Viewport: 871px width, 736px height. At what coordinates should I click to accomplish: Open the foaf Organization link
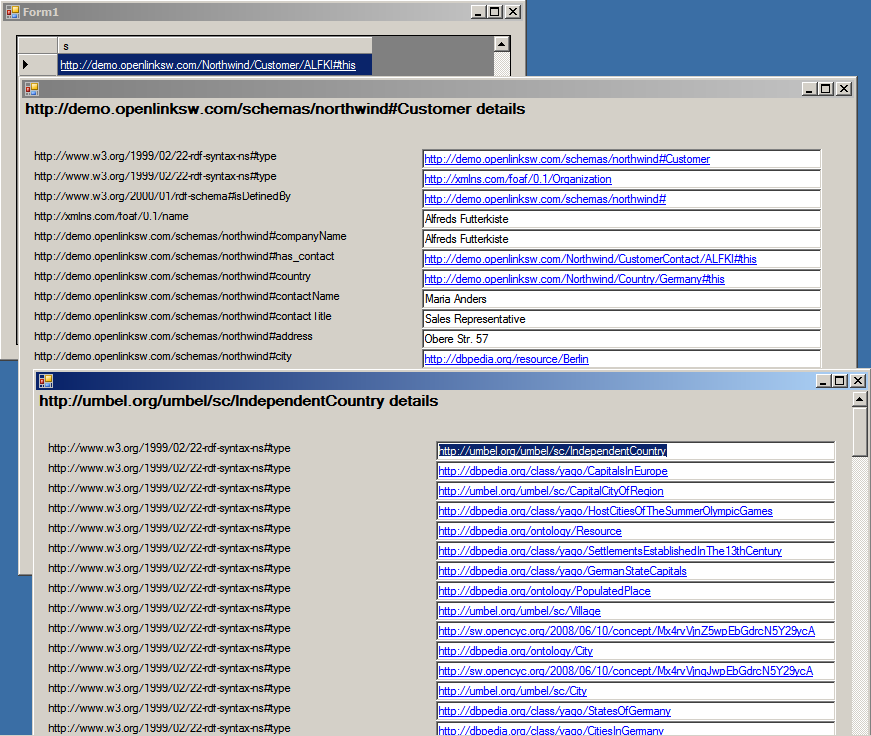tap(517, 179)
